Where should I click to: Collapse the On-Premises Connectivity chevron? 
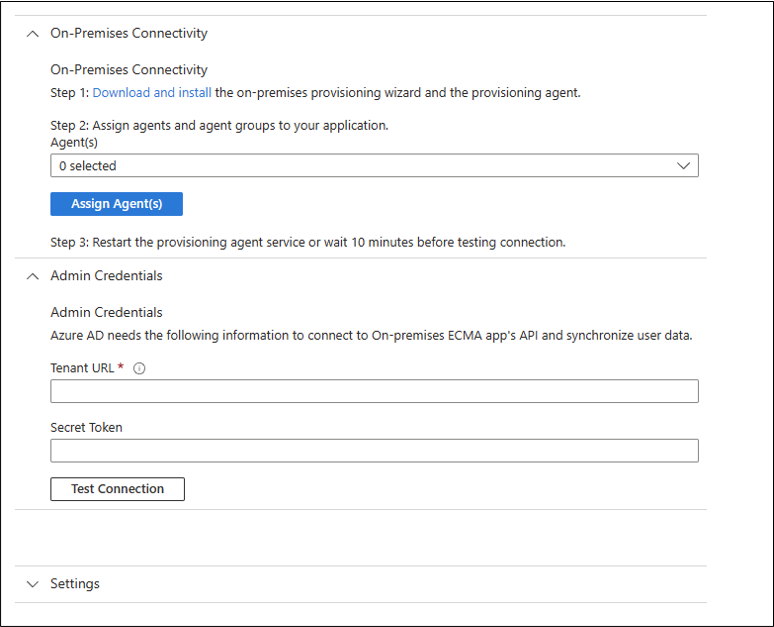(33, 33)
